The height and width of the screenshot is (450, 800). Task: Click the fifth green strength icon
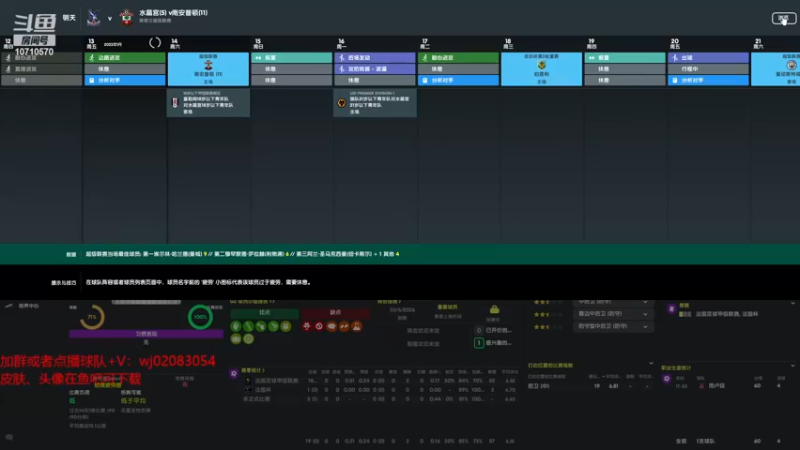click(286, 326)
